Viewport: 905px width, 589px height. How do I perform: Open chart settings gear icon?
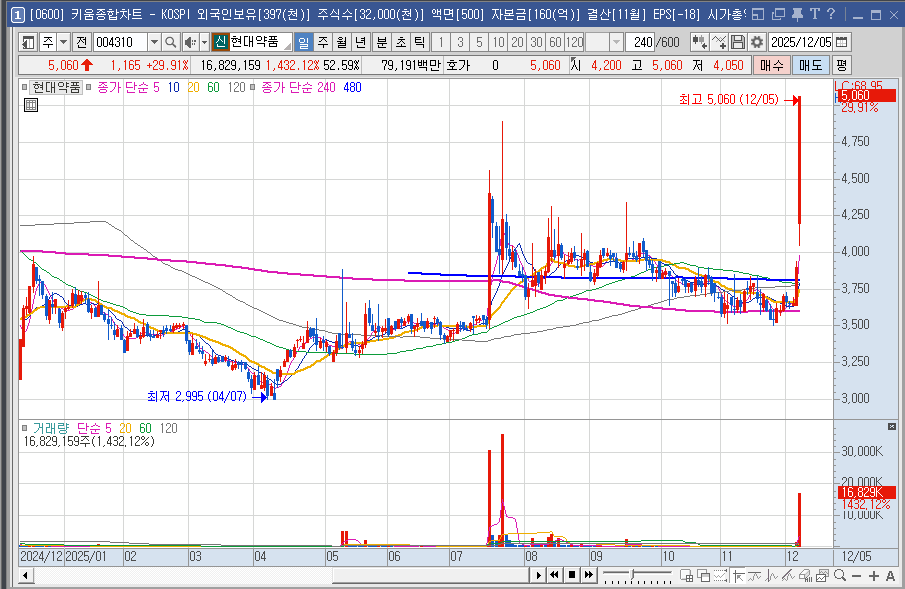(757, 42)
